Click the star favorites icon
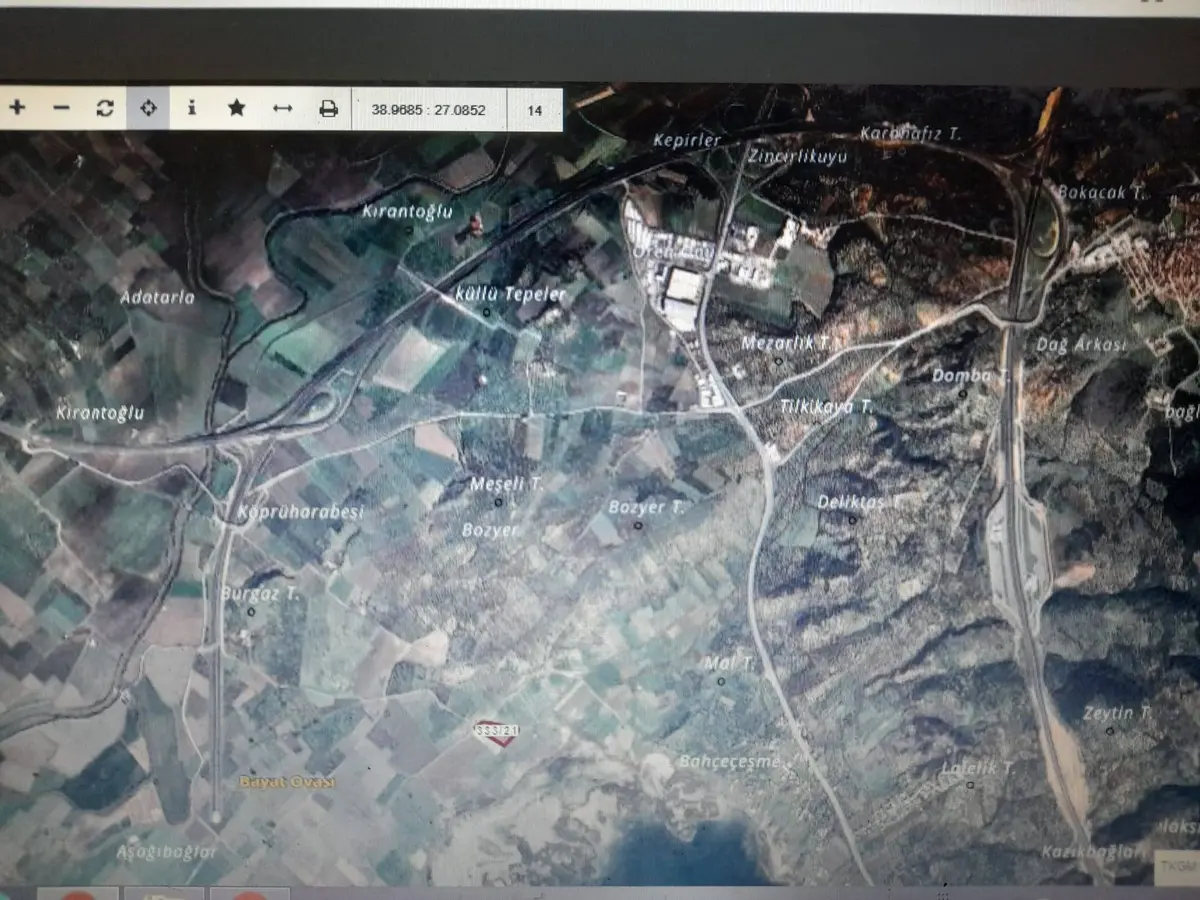This screenshot has width=1200, height=900. tap(236, 108)
